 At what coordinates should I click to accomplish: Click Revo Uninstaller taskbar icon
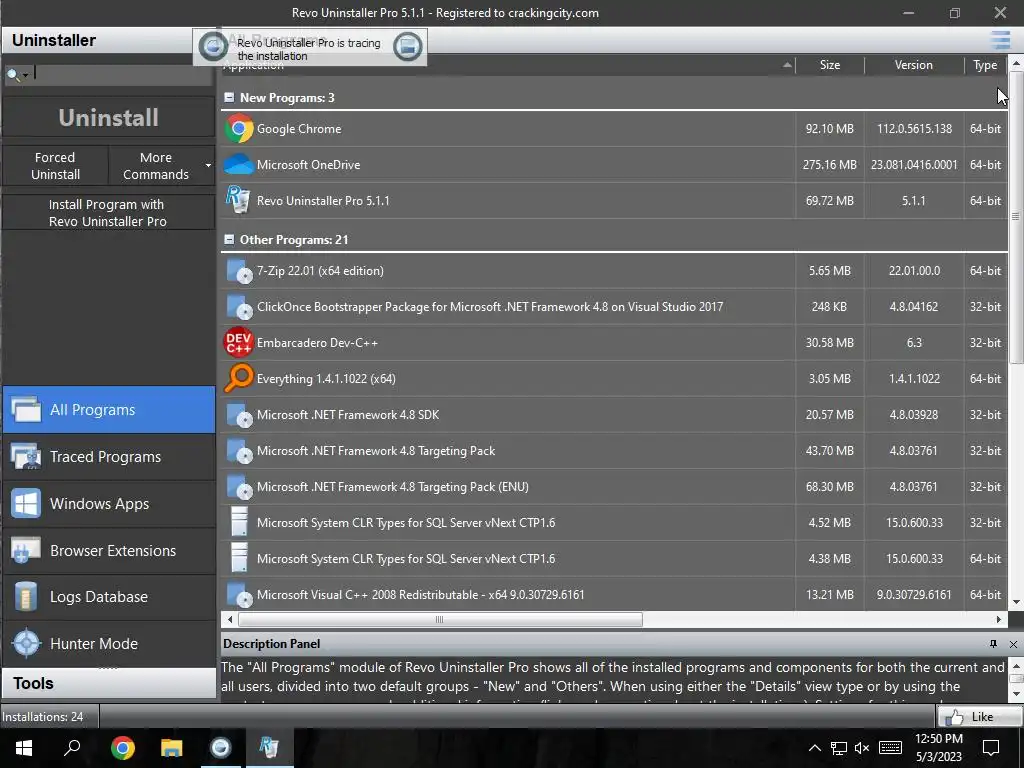269,747
